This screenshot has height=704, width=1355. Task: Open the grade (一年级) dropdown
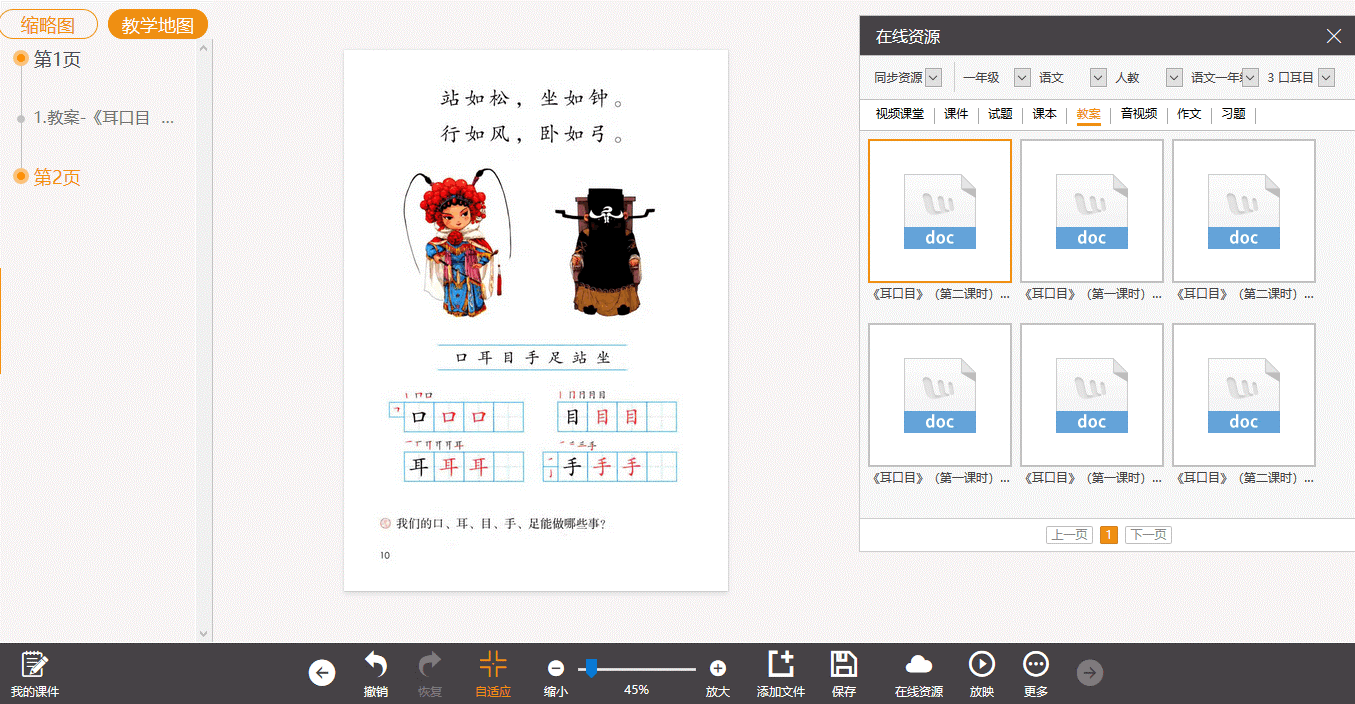click(x=1021, y=77)
